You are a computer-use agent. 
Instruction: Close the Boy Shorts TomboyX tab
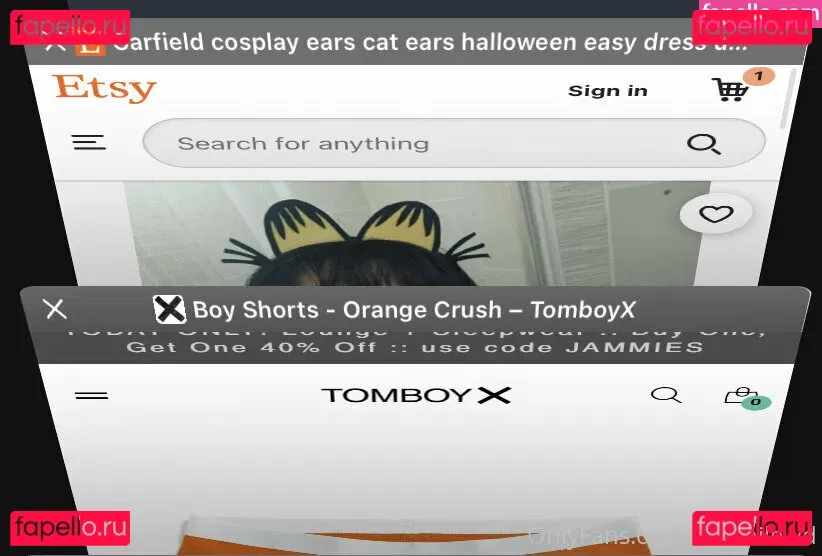(x=56, y=309)
